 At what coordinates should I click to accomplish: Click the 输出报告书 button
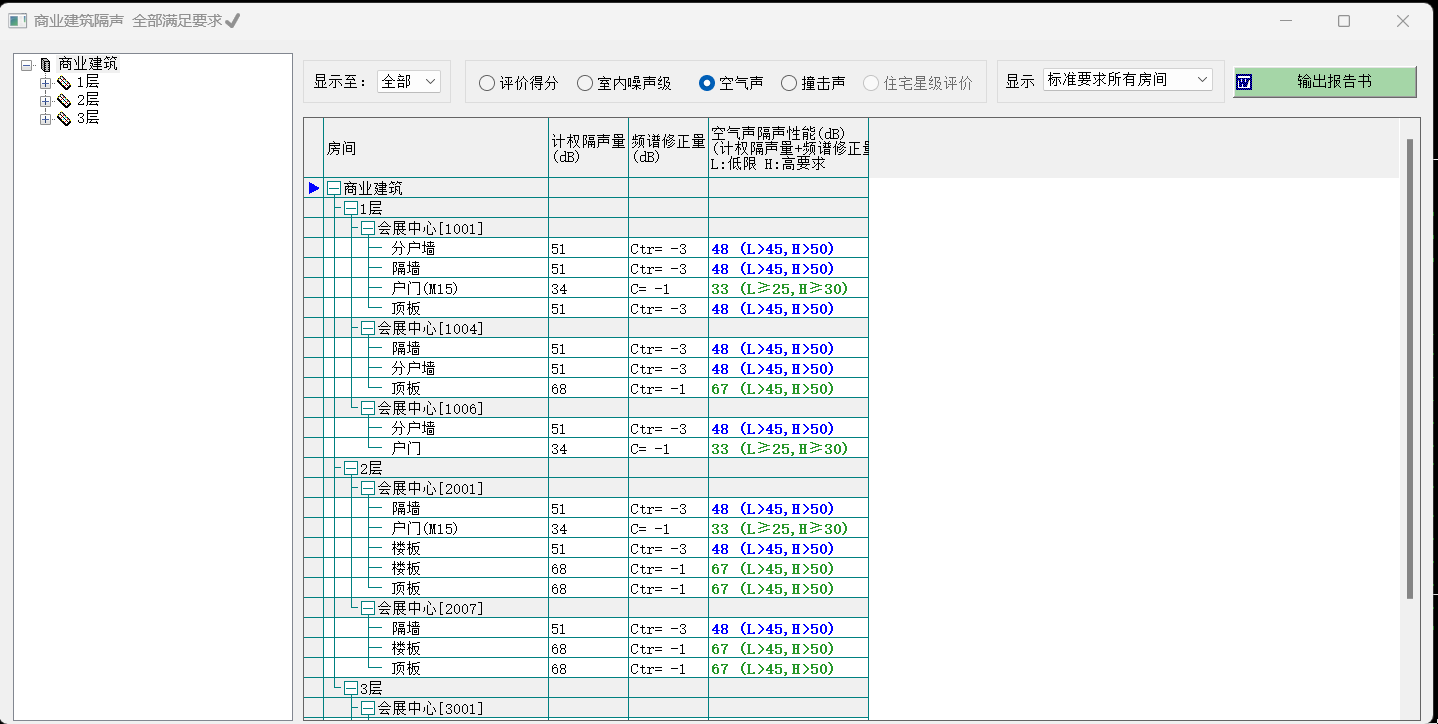1324,82
